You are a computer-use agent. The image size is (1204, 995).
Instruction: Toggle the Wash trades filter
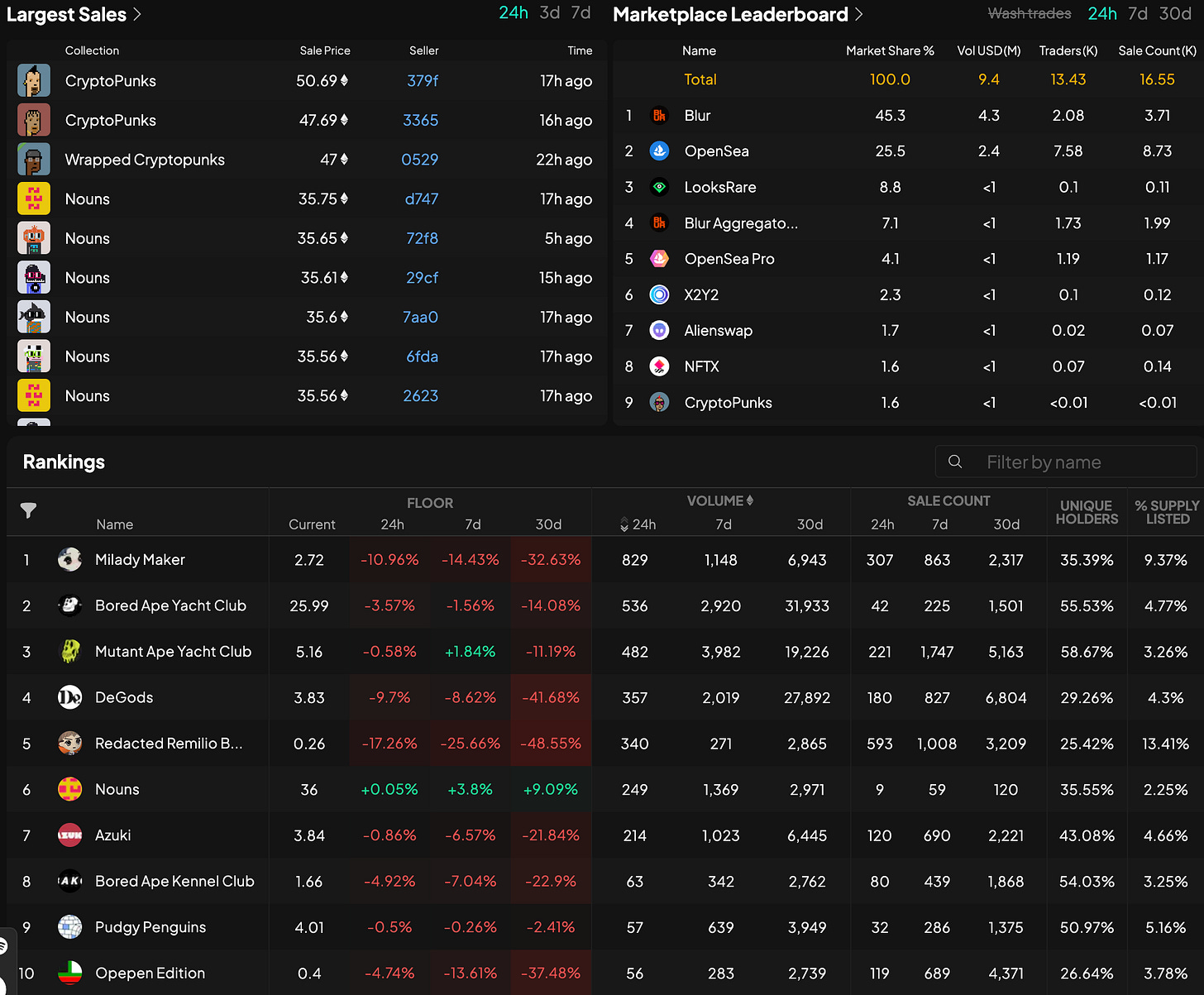(1030, 13)
